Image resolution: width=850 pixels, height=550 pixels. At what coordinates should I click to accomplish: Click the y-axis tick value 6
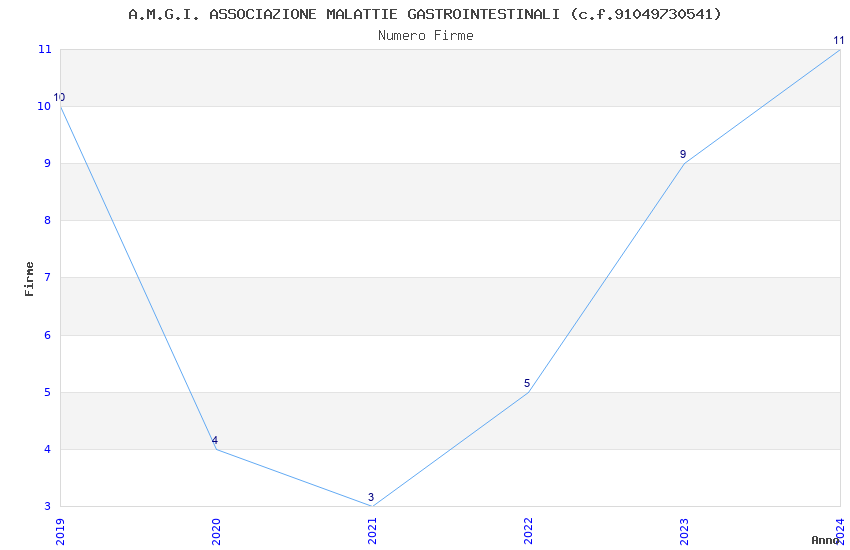(48, 335)
